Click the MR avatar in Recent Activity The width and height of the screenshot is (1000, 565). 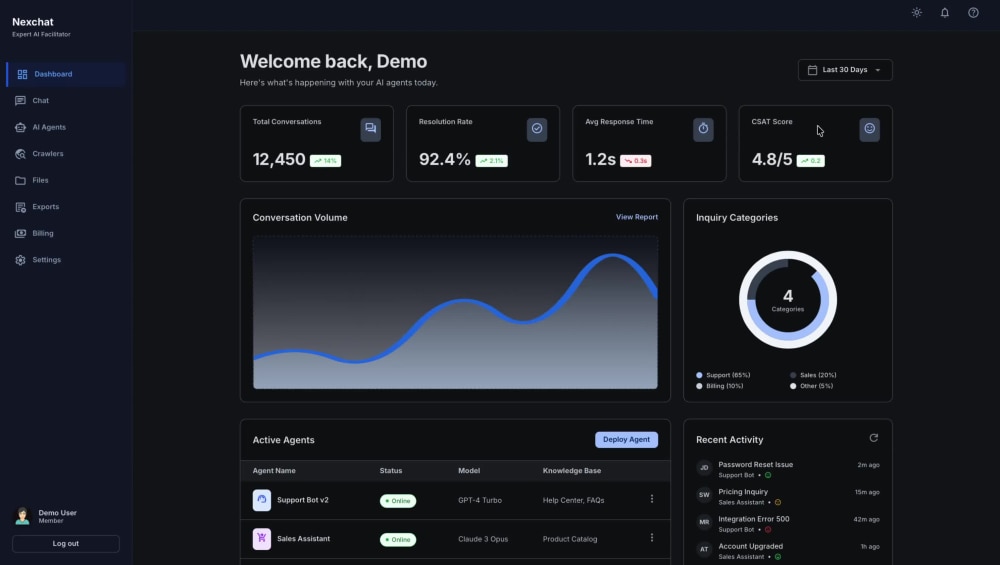(x=704, y=522)
